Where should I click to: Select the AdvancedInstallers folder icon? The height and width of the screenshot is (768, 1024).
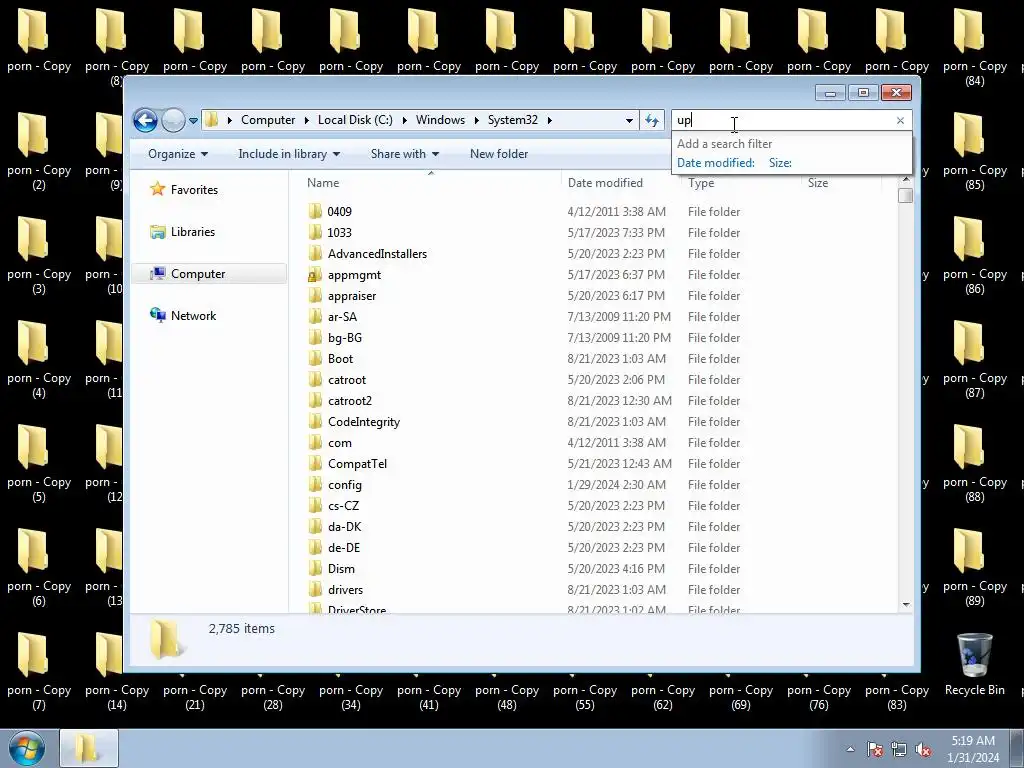(x=315, y=253)
